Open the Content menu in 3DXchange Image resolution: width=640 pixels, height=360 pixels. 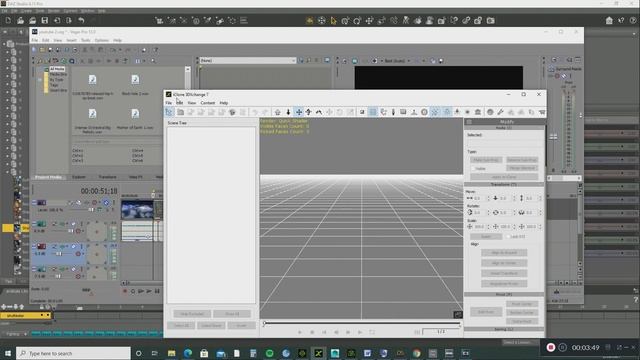(208, 103)
